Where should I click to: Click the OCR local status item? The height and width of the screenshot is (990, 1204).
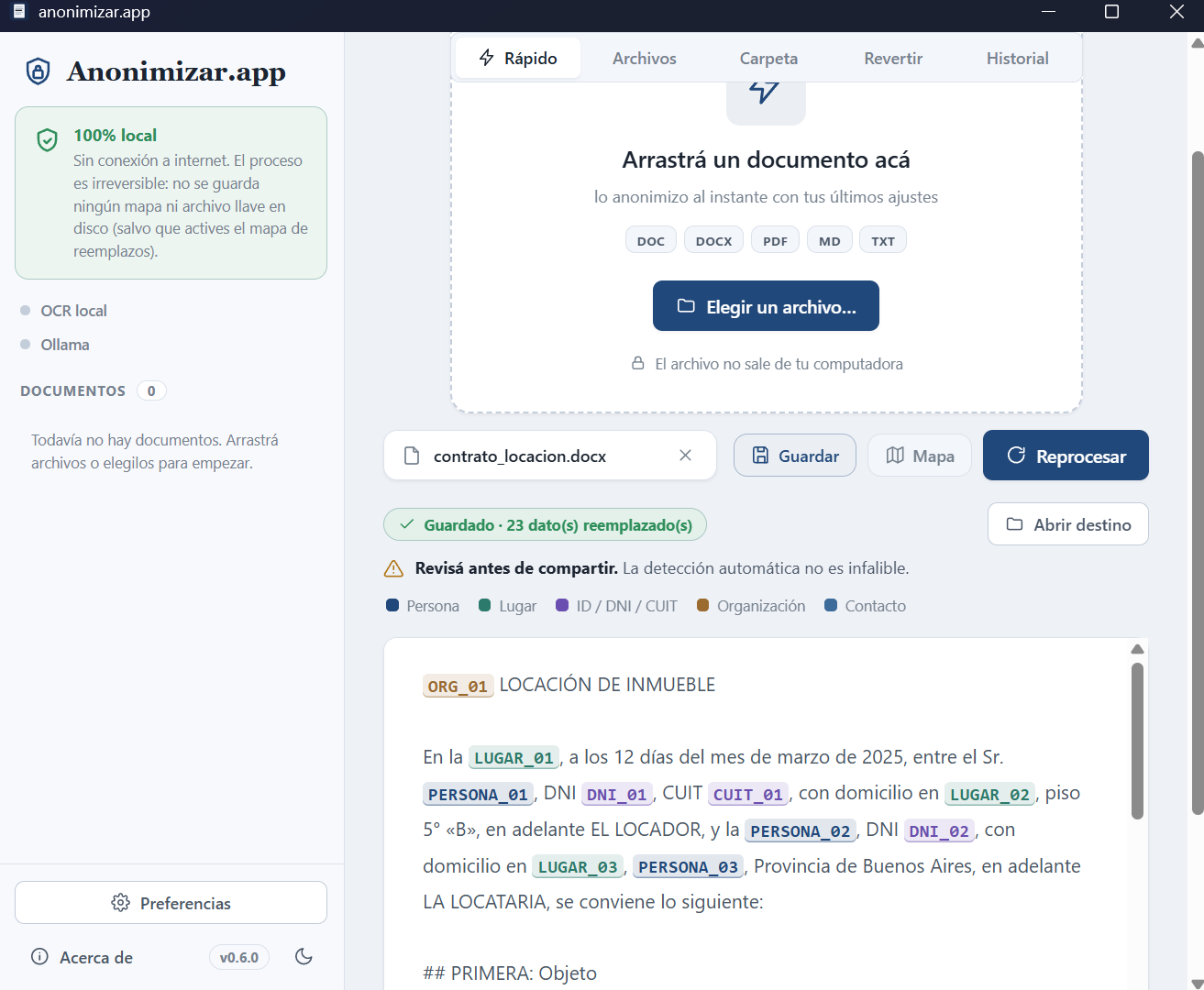64,311
